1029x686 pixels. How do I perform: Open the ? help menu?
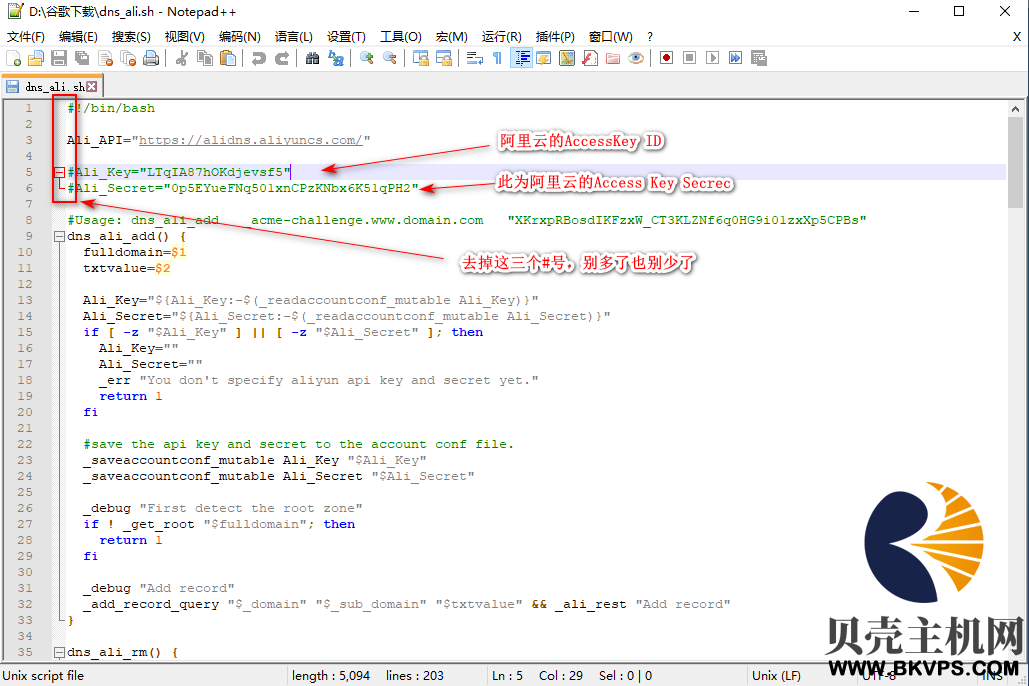click(x=650, y=37)
